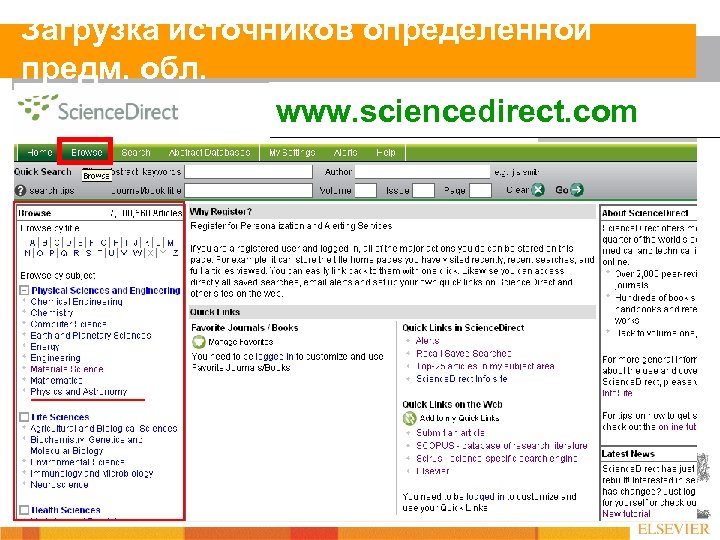
Task: Click the Volume input box
Action: point(366,190)
